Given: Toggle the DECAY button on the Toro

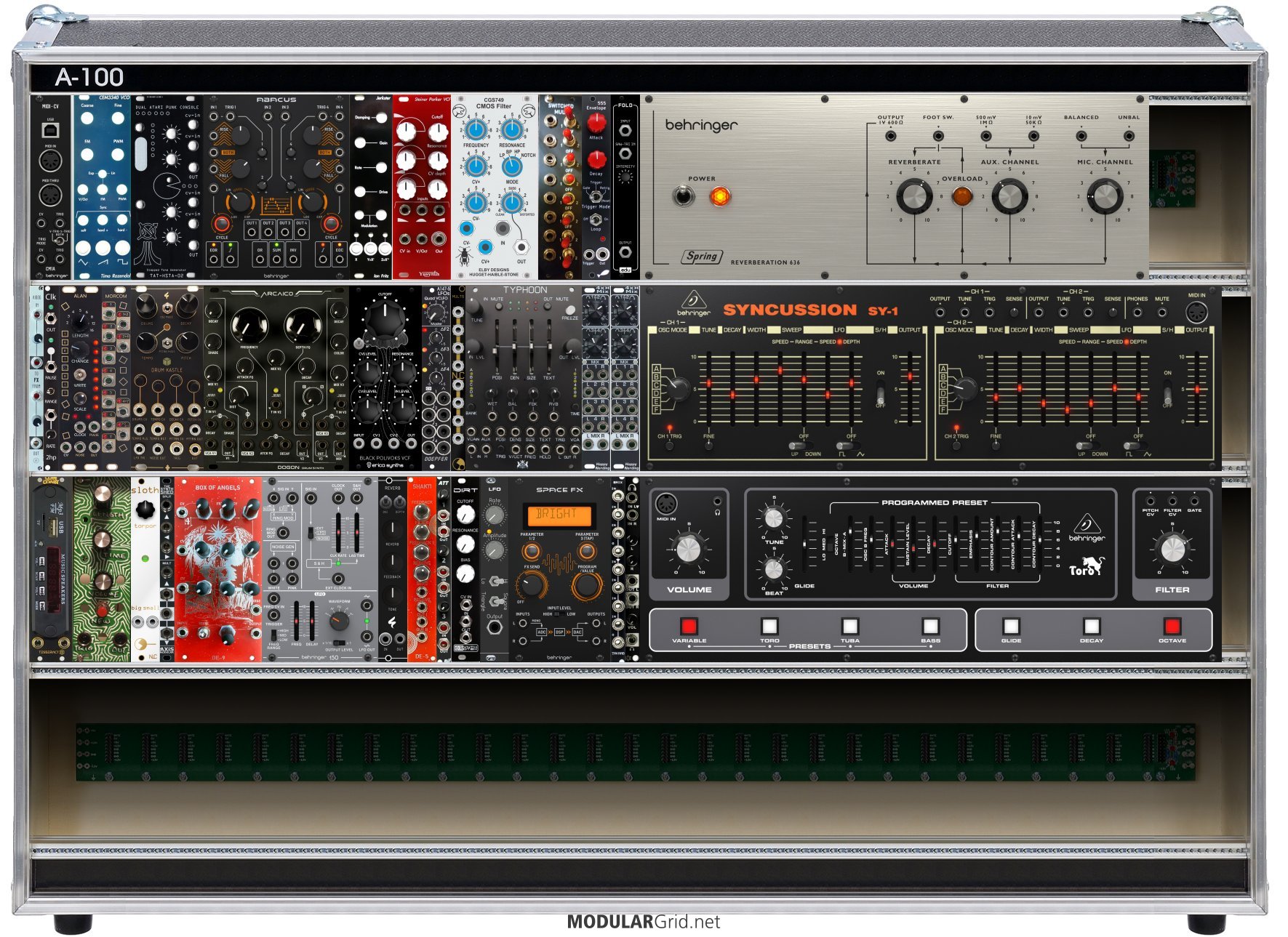Looking at the screenshot, I should tap(1091, 626).
